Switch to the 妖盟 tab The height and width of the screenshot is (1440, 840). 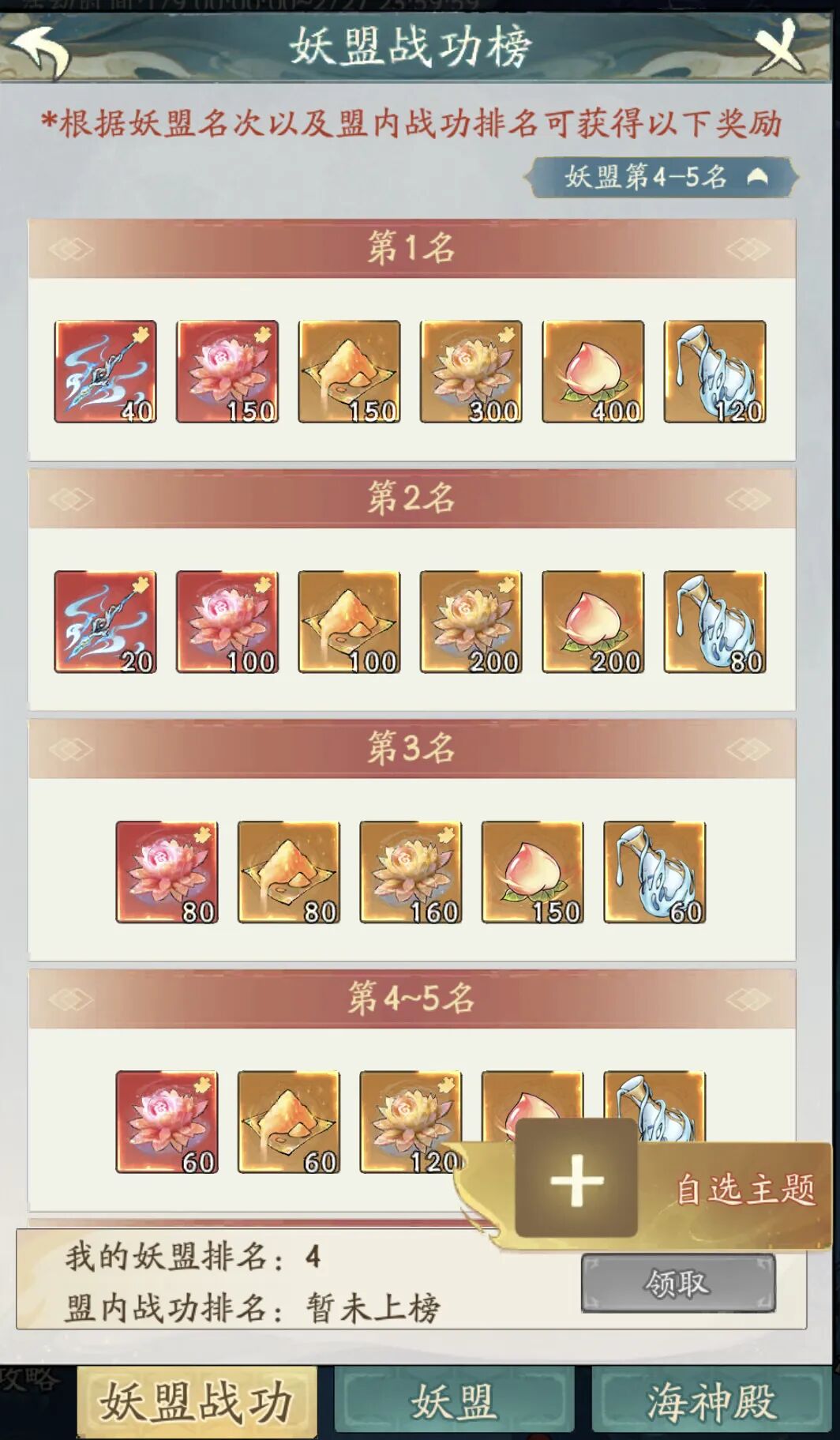tap(454, 1401)
